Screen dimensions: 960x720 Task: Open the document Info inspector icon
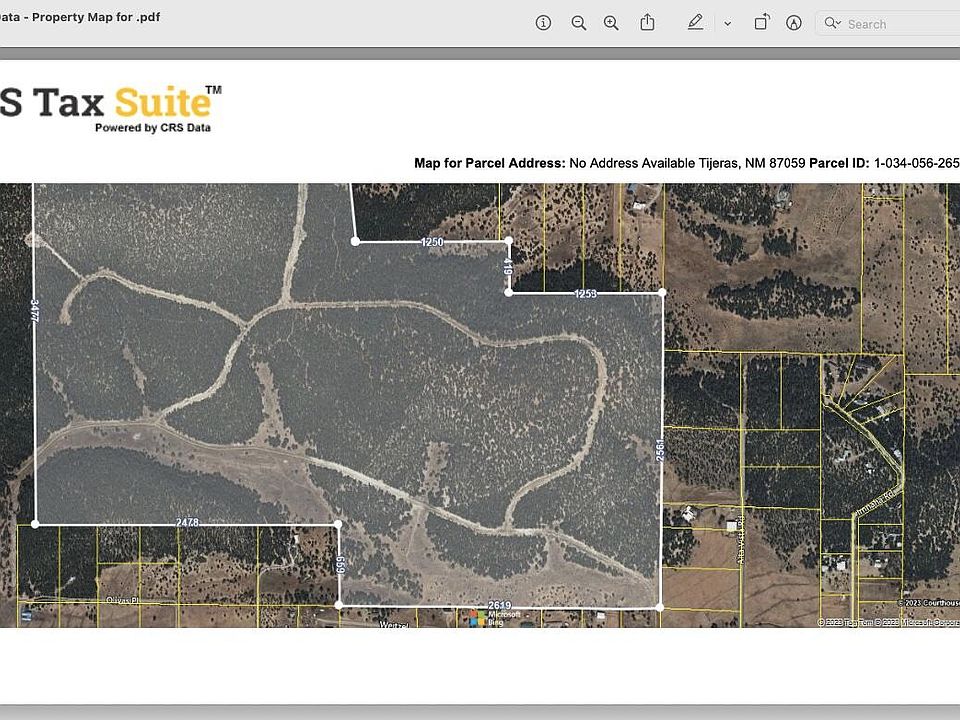click(x=543, y=23)
